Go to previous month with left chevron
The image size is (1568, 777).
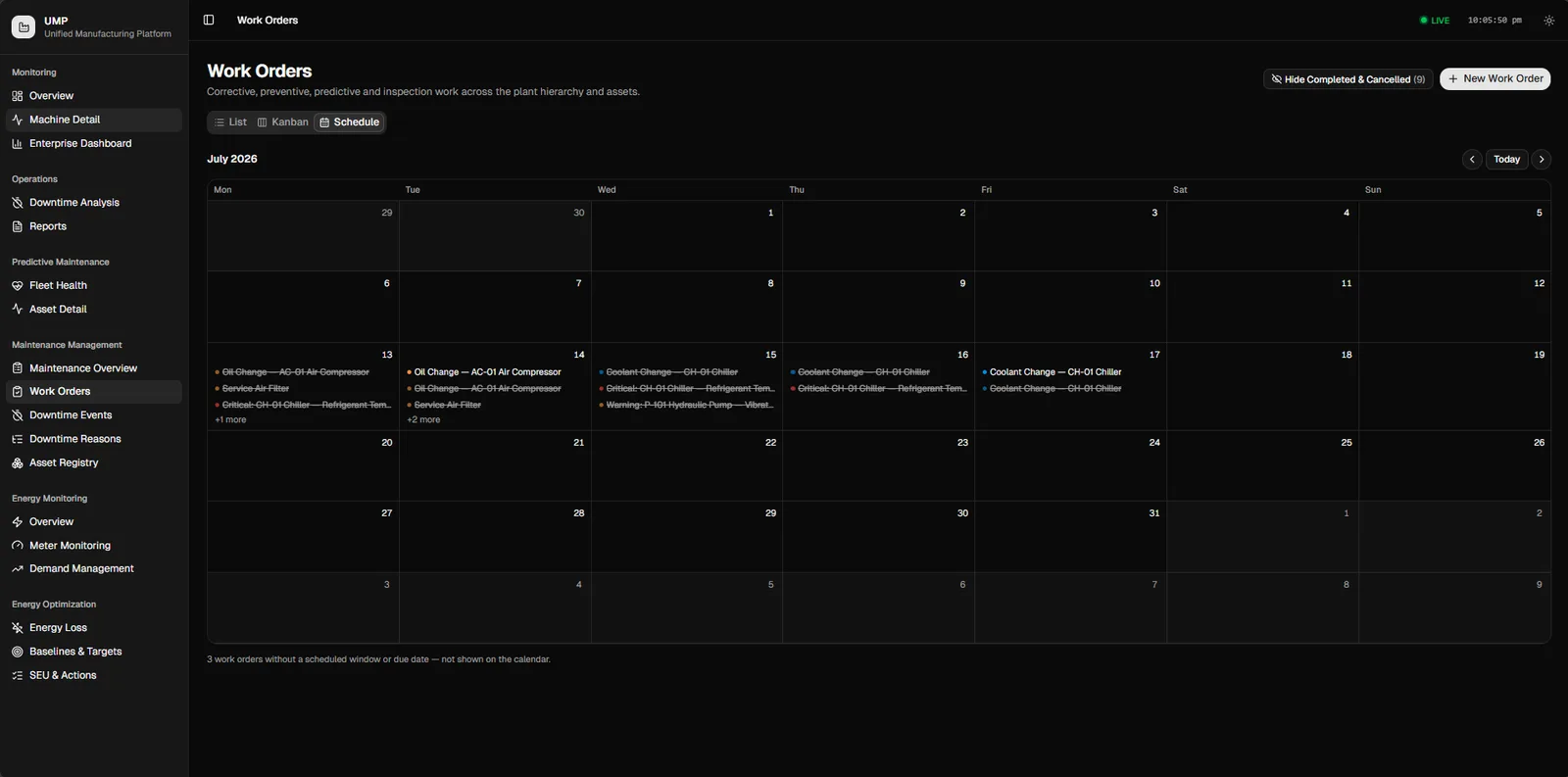coord(1472,160)
